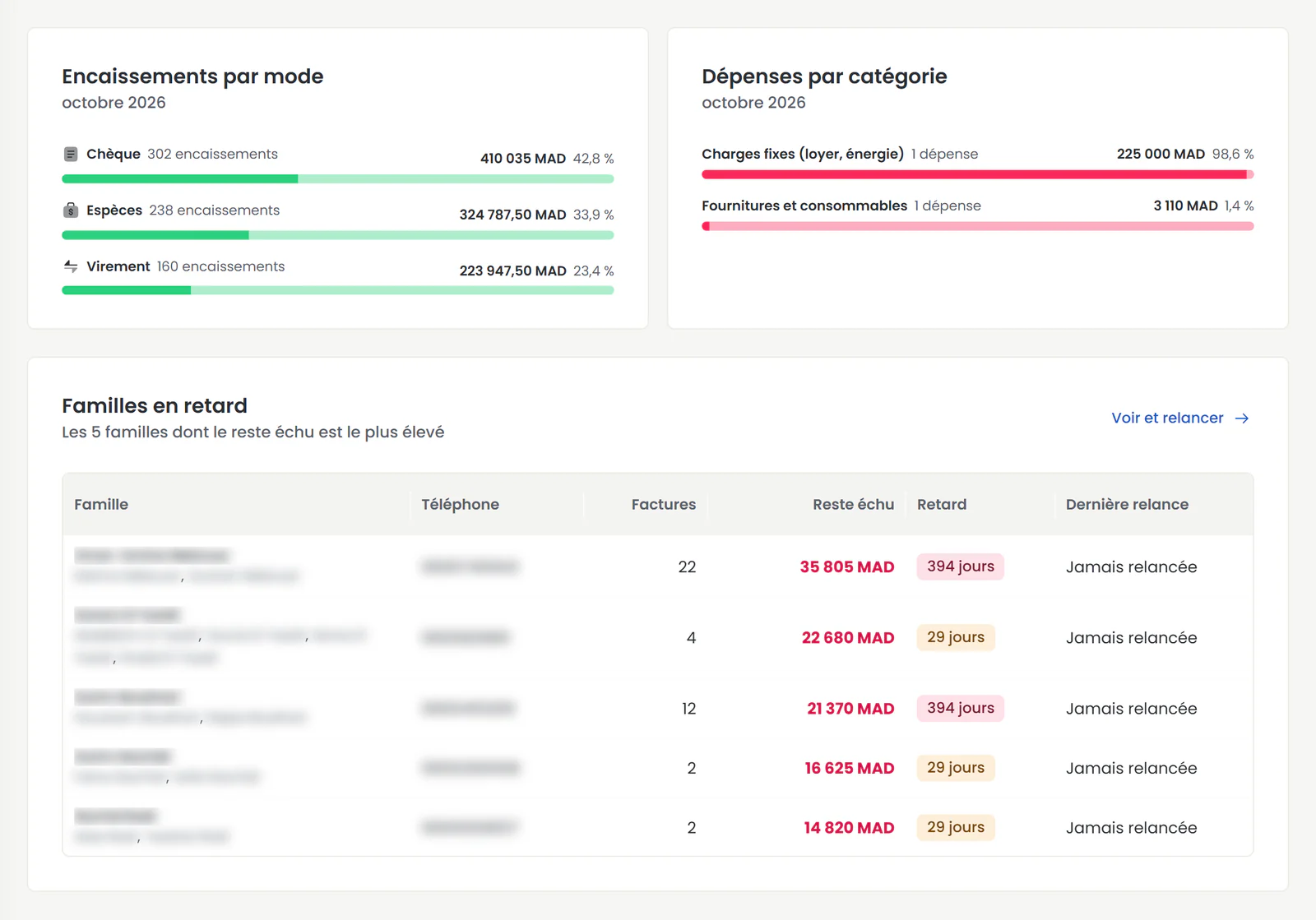The image size is (1316, 920).
Task: Open the Voir et relancer link
Action: (x=1180, y=418)
